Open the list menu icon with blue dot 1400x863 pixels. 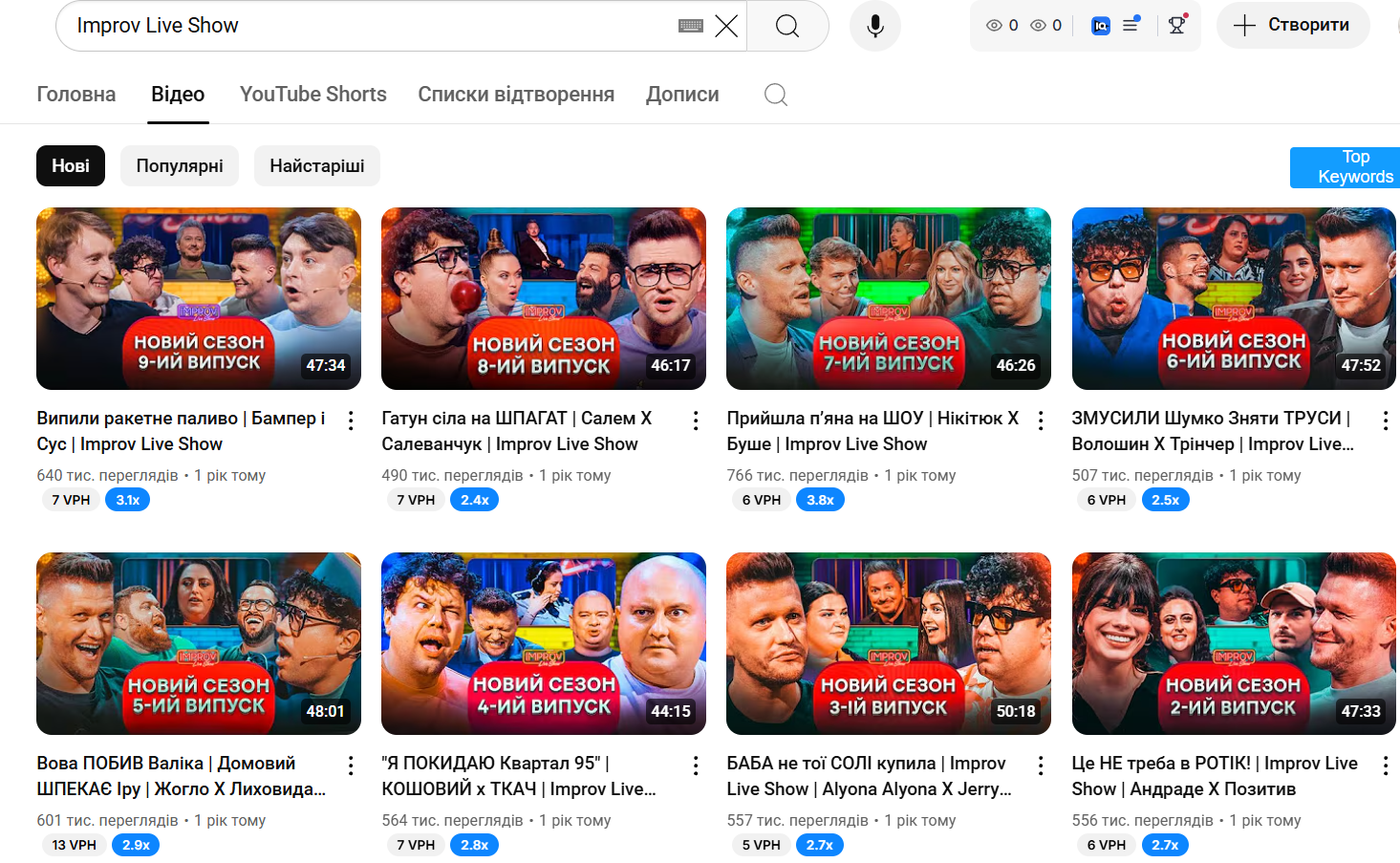click(1131, 25)
